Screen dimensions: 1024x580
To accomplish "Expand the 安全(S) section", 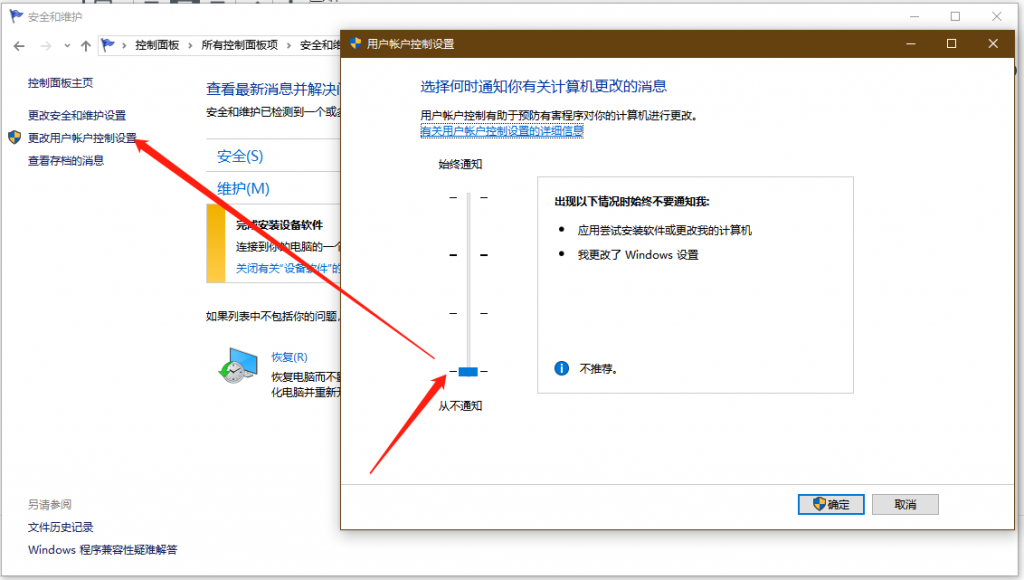I will pyautogui.click(x=240, y=156).
